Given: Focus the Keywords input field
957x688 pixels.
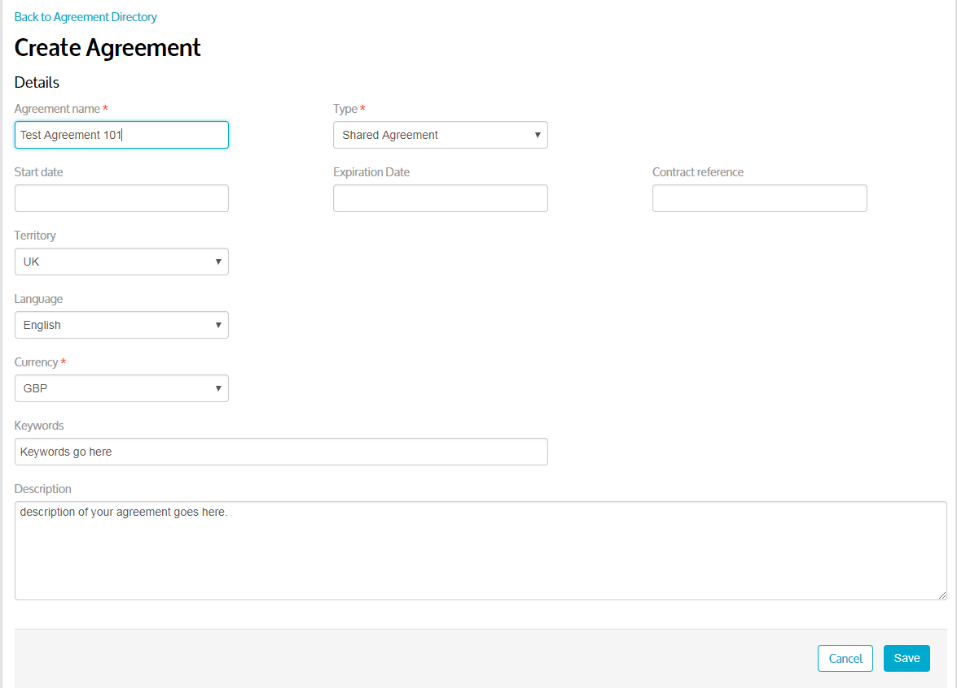Looking at the screenshot, I should [x=281, y=452].
